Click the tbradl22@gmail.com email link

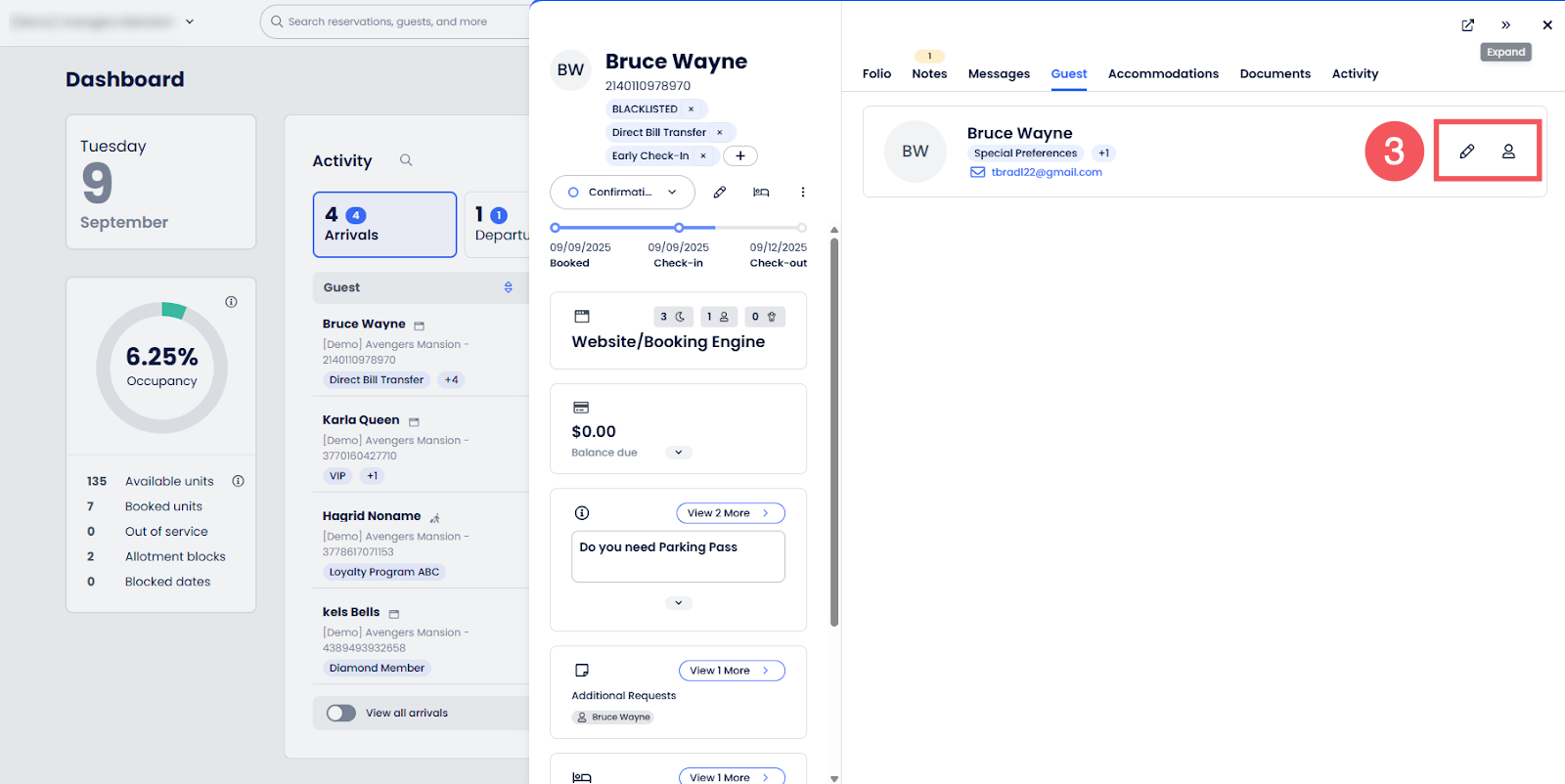pyautogui.click(x=1046, y=172)
